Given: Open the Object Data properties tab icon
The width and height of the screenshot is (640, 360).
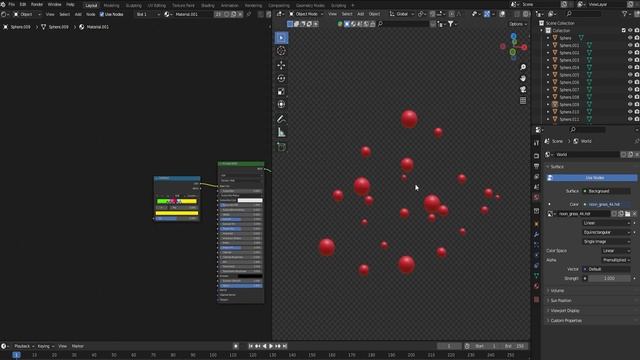Looking at the screenshot, I should pyautogui.click(x=536, y=276).
